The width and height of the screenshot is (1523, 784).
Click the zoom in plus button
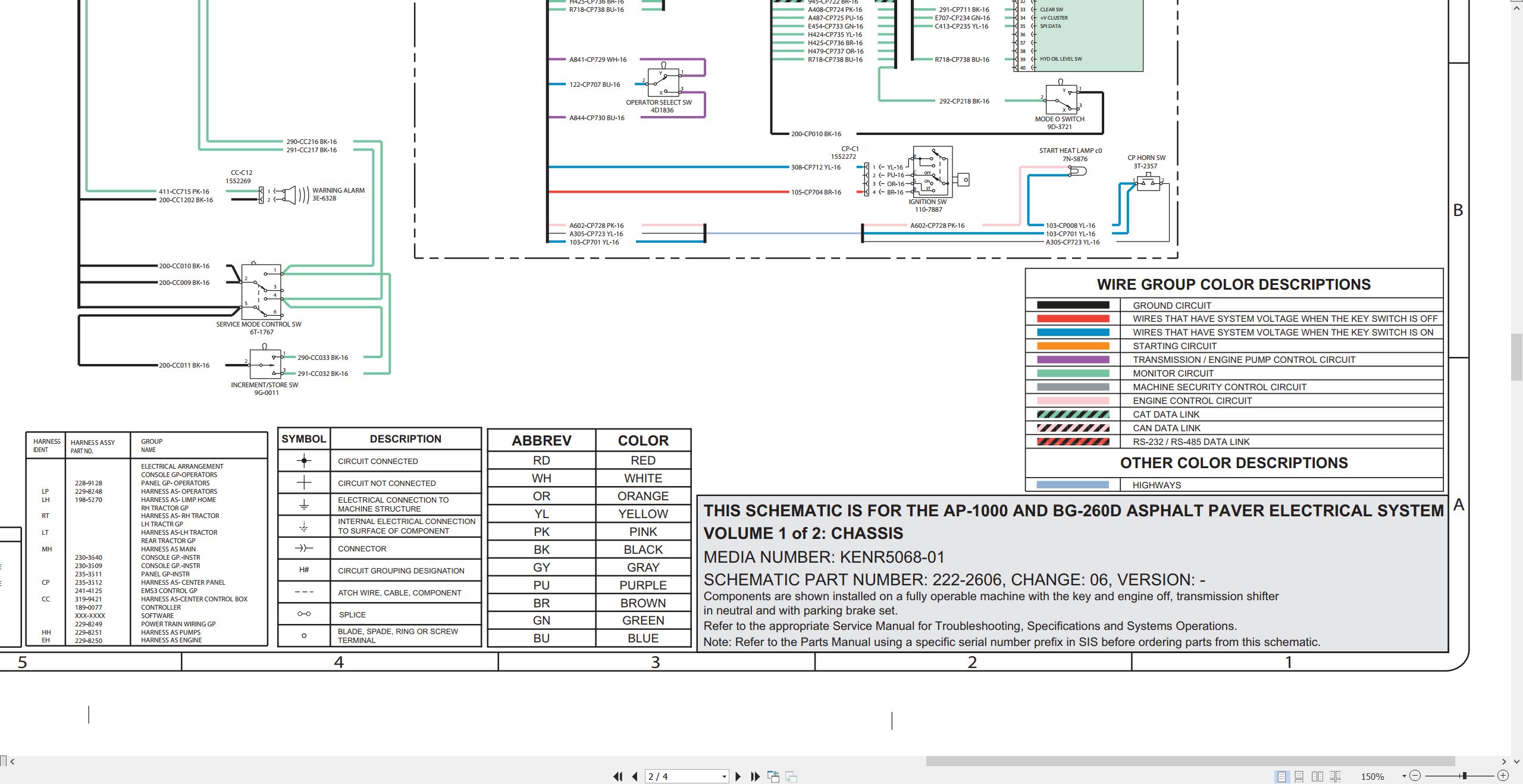(x=1503, y=776)
